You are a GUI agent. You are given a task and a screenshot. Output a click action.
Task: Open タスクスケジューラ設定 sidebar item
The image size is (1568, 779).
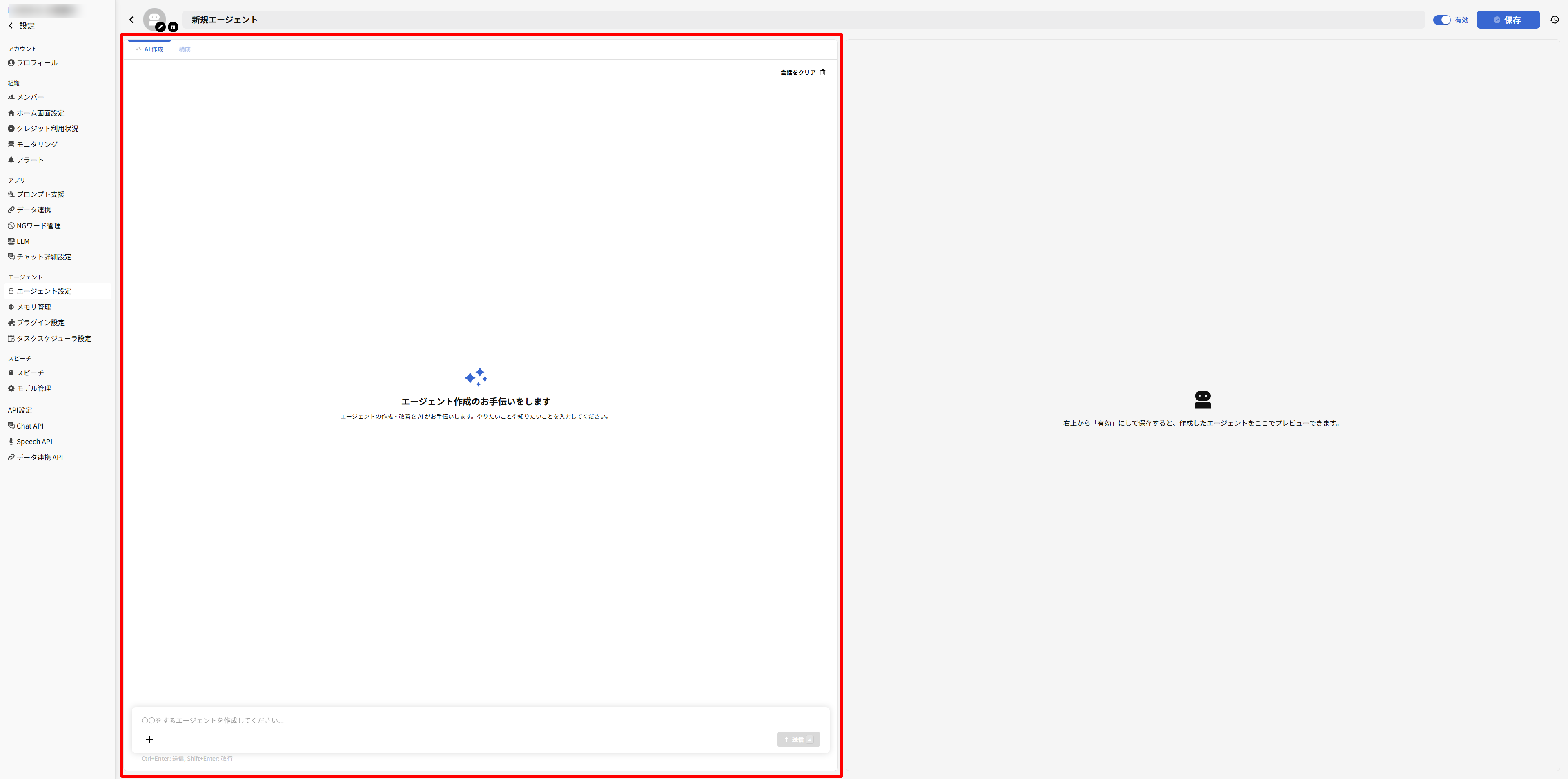(53, 339)
